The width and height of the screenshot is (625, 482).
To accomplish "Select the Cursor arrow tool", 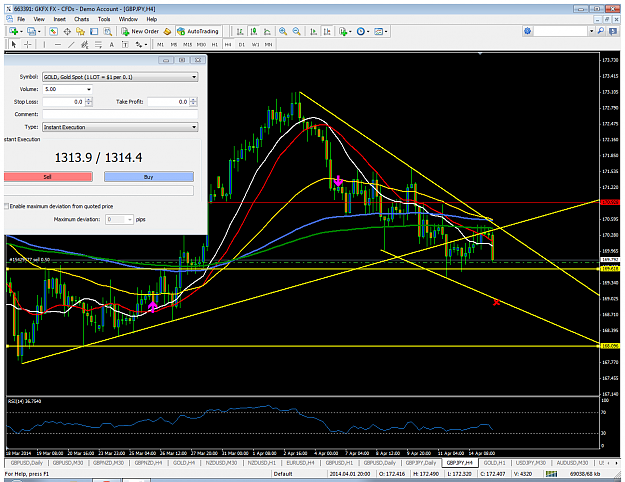I will pos(14,44).
